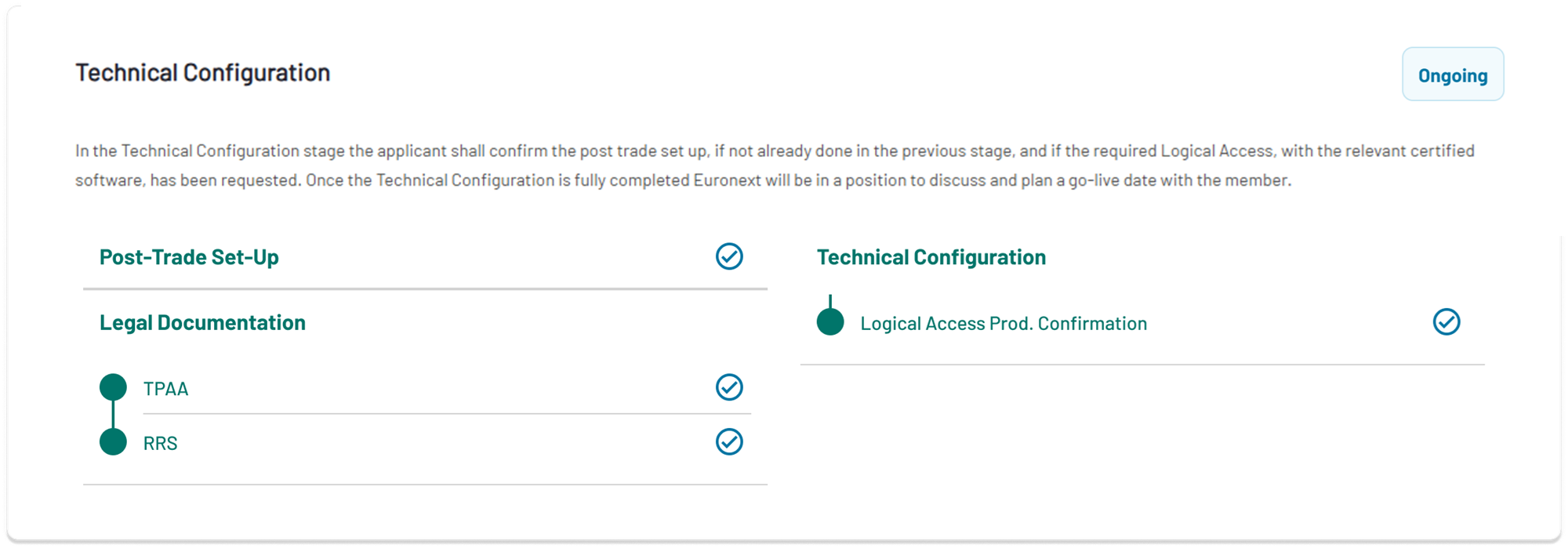This screenshot has width=1568, height=548.
Task: Select the RRS step bullet dot
Action: [x=114, y=442]
